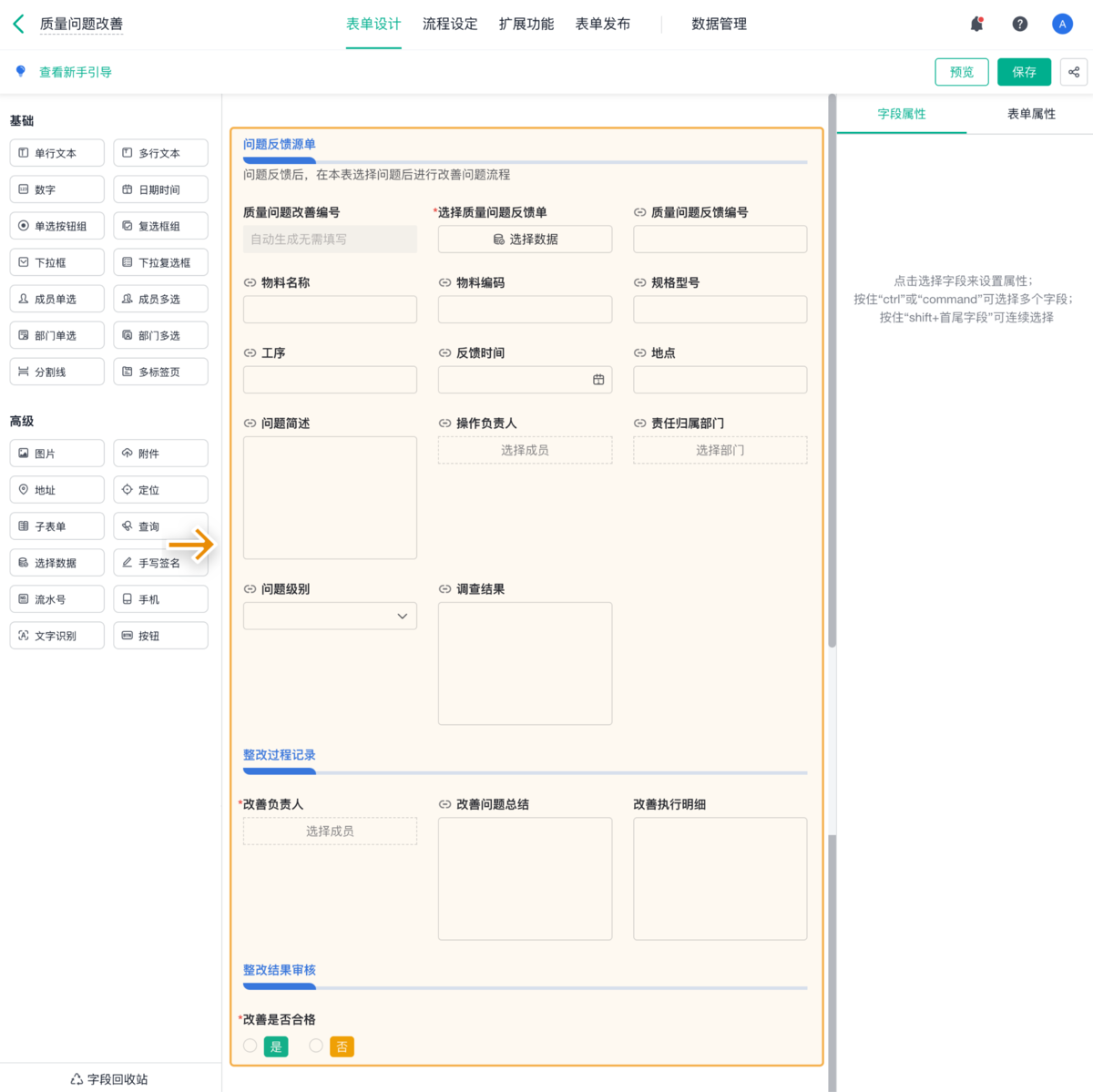1093x1092 pixels.
Task: Add a 手写签名 field
Action: (161, 563)
